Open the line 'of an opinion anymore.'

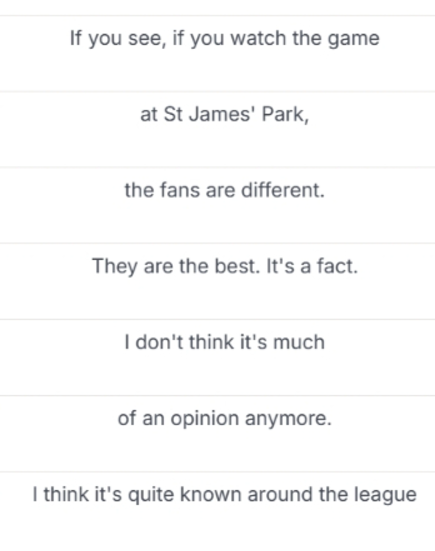point(218,434)
